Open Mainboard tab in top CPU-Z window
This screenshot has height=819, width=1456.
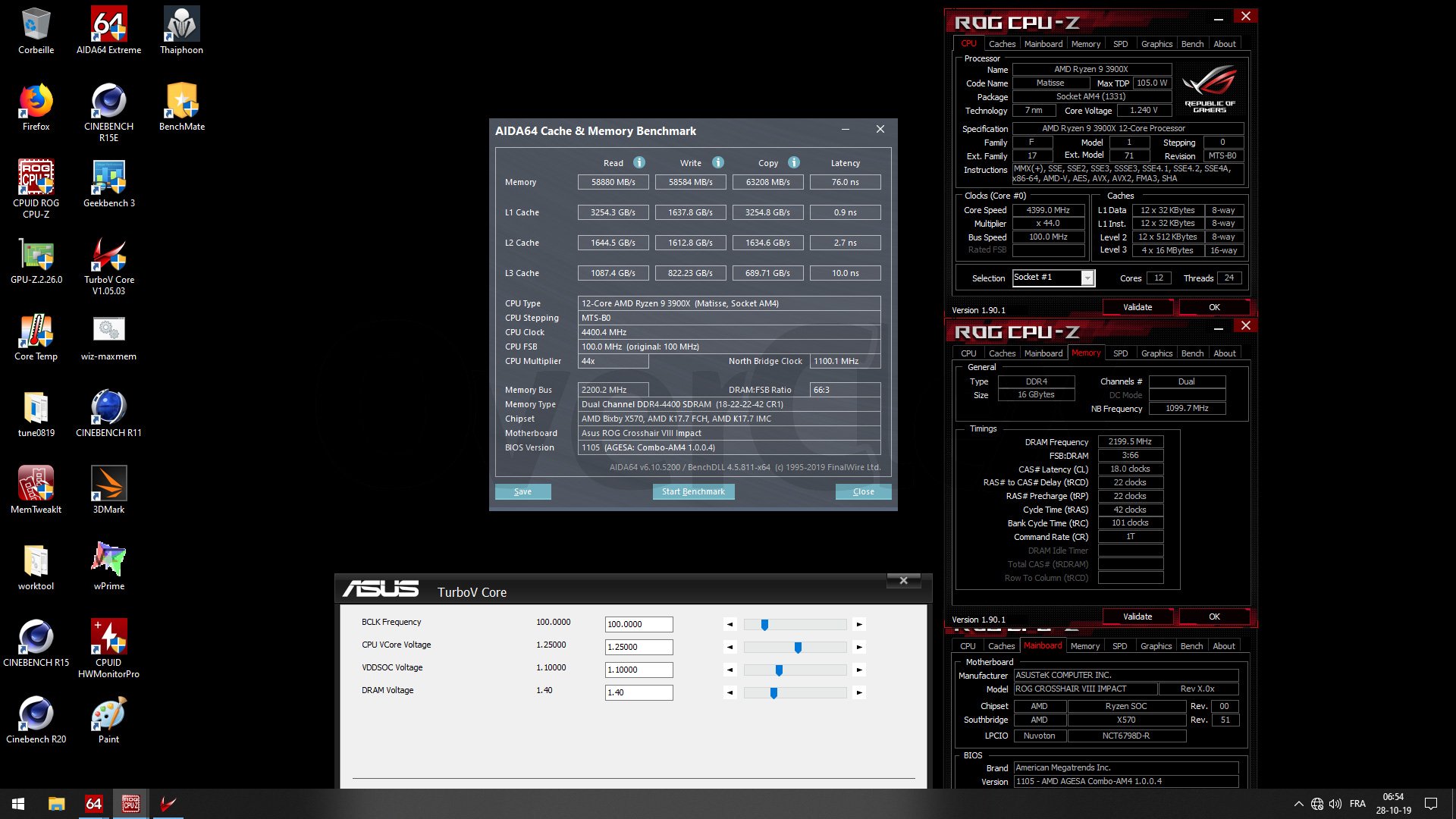point(1043,44)
